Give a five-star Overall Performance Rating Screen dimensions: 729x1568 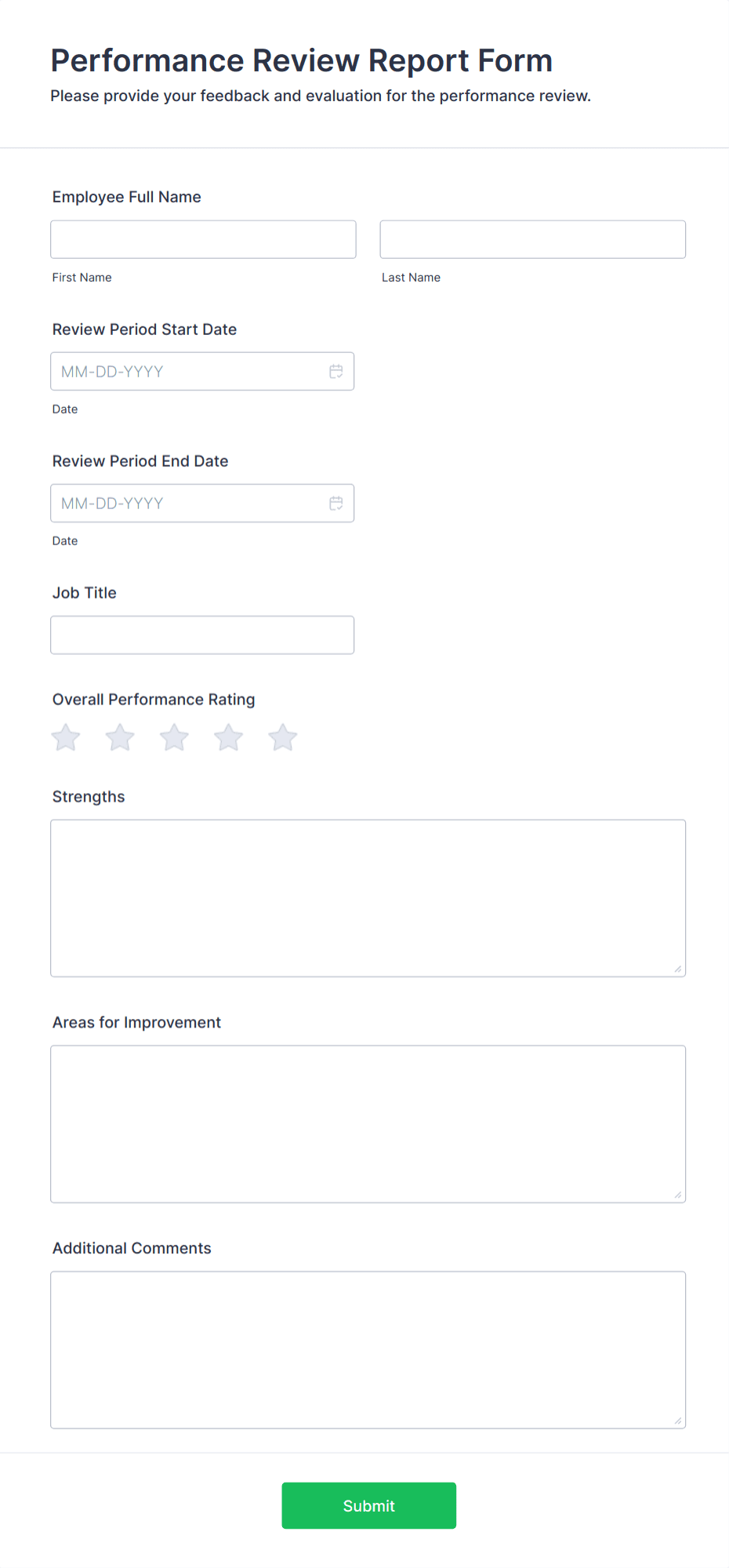click(x=282, y=737)
